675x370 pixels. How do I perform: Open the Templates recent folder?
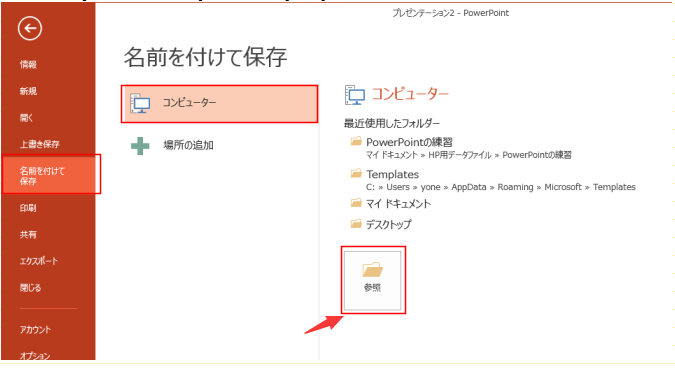(x=392, y=174)
